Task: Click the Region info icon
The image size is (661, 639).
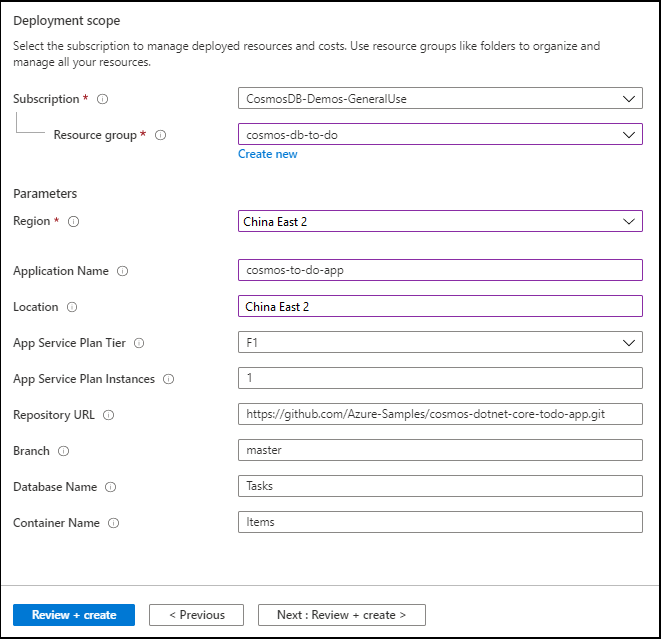Action: point(73,222)
